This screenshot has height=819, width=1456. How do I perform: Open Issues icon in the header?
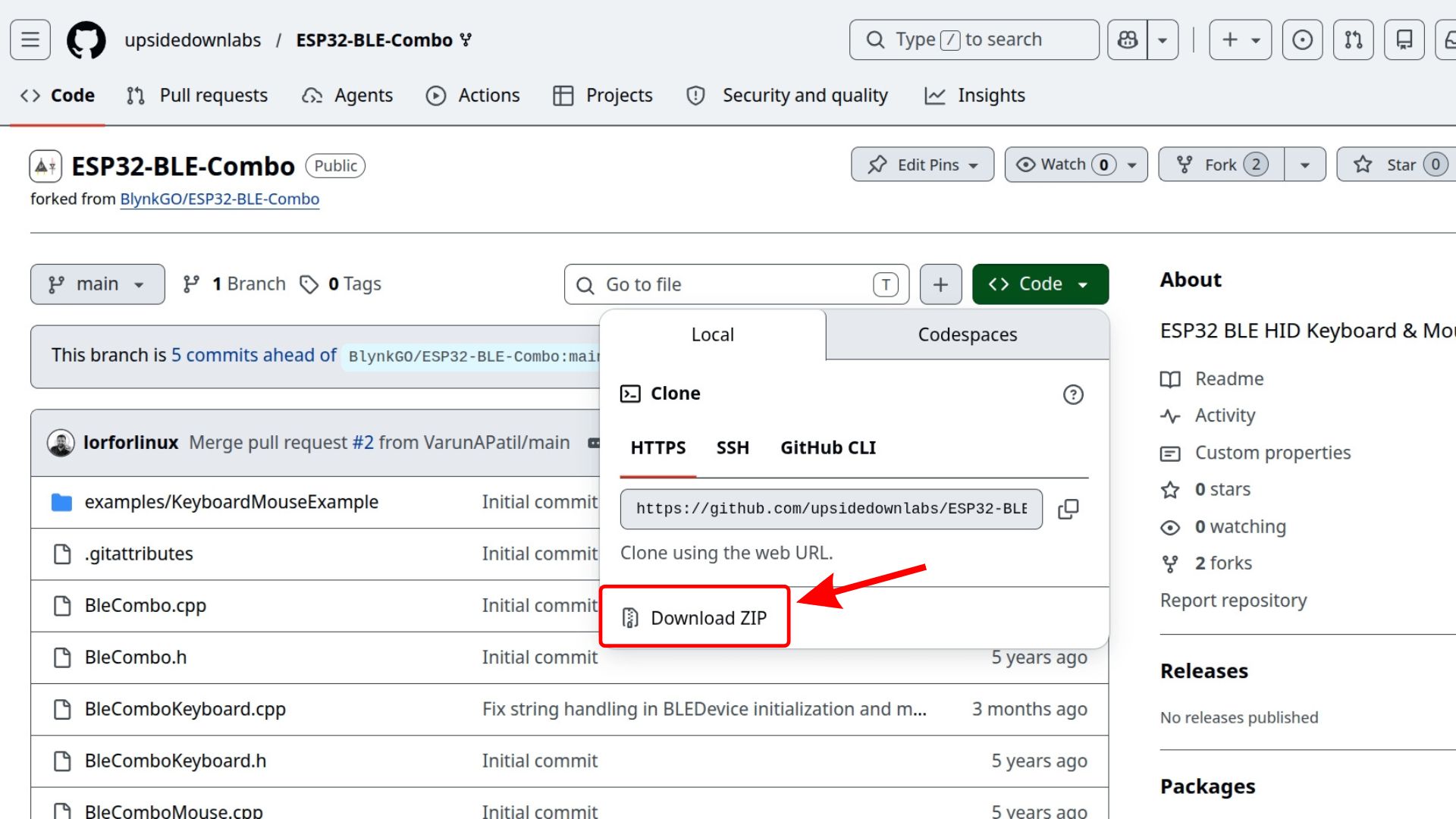(x=1303, y=39)
